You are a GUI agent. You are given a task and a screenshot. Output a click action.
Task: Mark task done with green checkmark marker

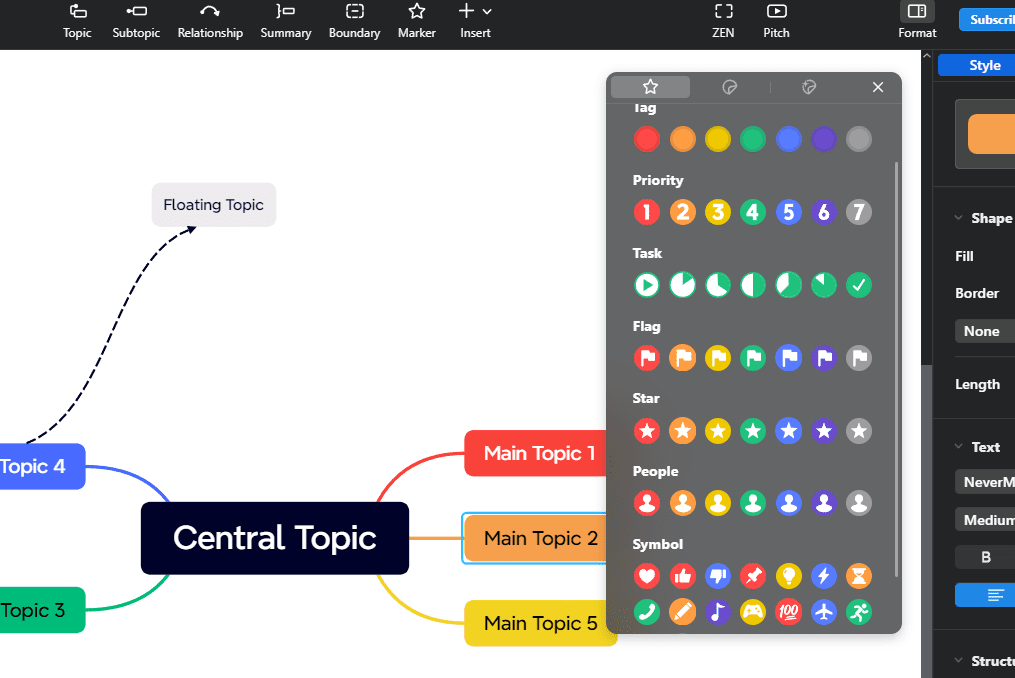coord(858,285)
